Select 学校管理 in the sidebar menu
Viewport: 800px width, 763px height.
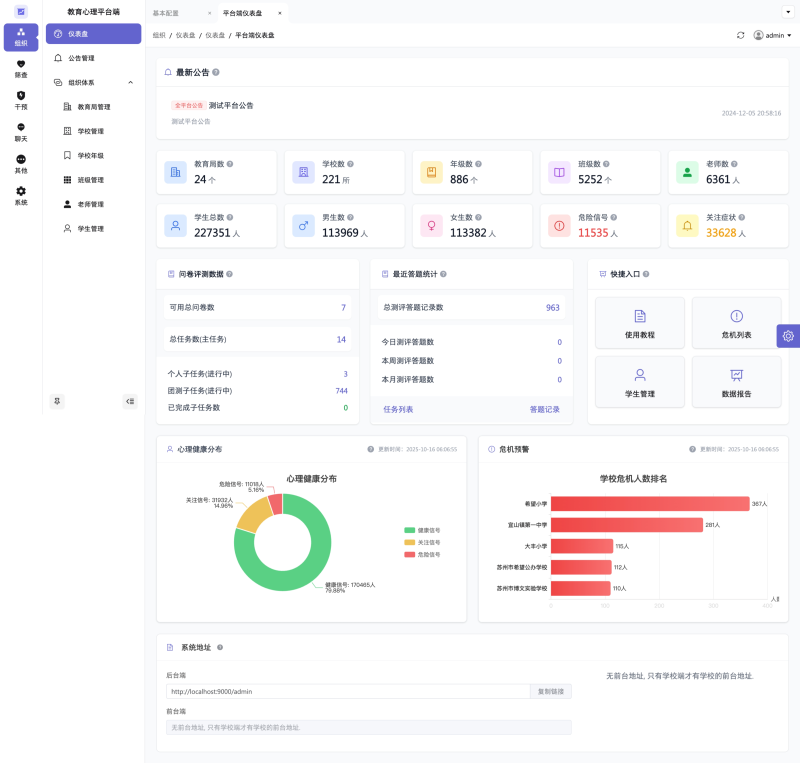point(90,131)
